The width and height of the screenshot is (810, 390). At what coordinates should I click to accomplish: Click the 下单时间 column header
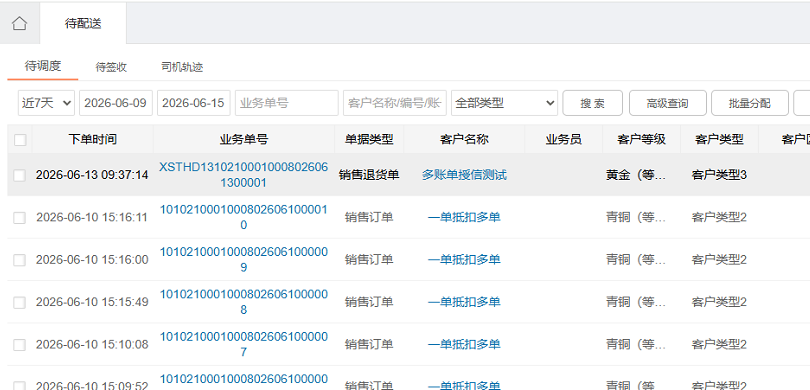pos(92,139)
